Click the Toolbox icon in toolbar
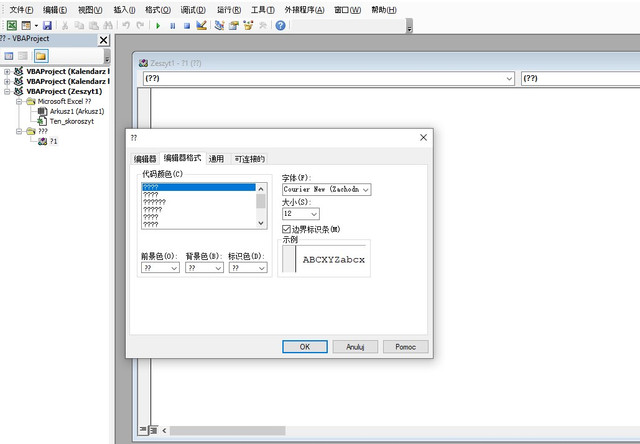 point(262,25)
